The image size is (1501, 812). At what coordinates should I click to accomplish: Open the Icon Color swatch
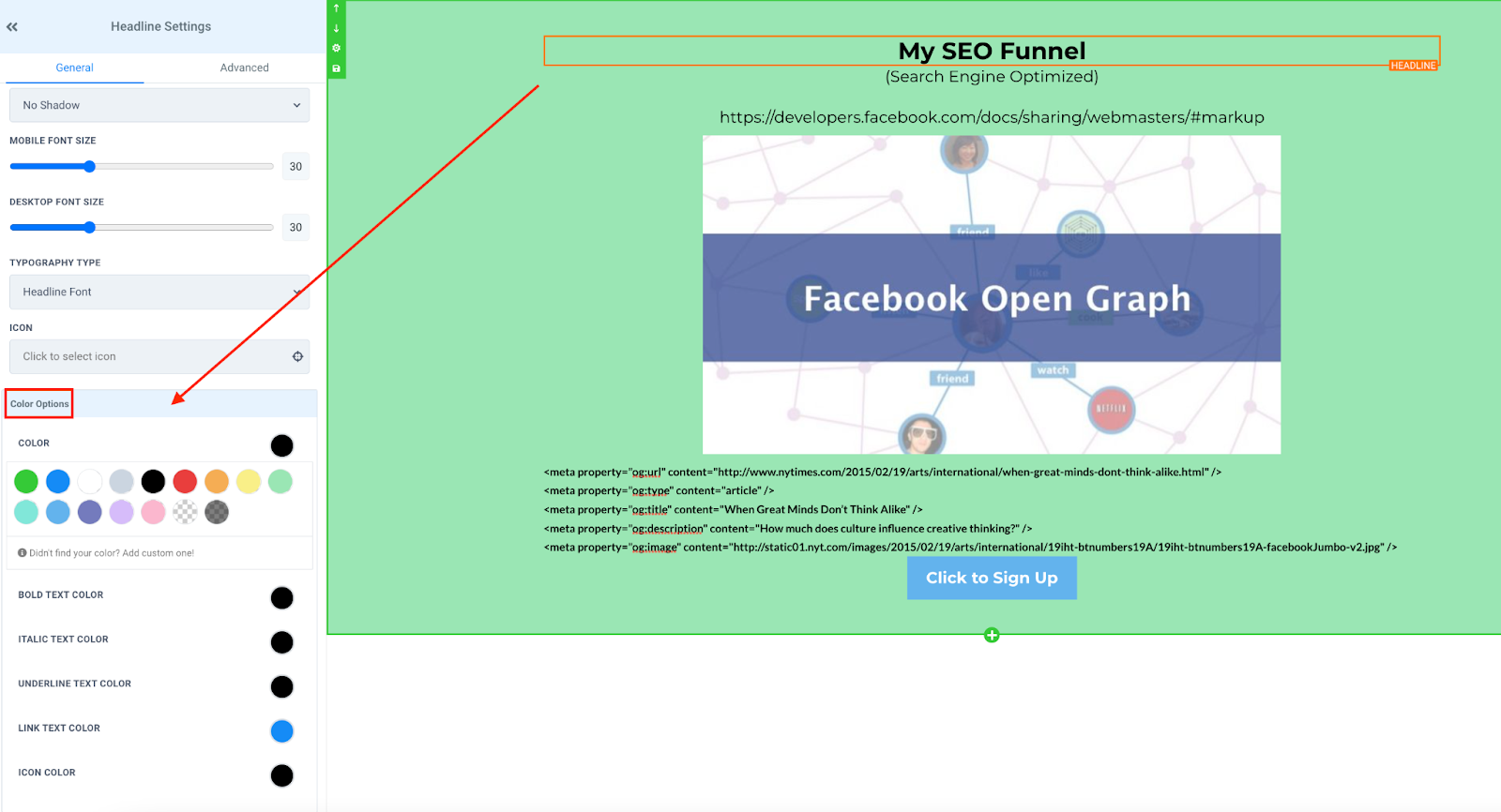tap(281, 775)
